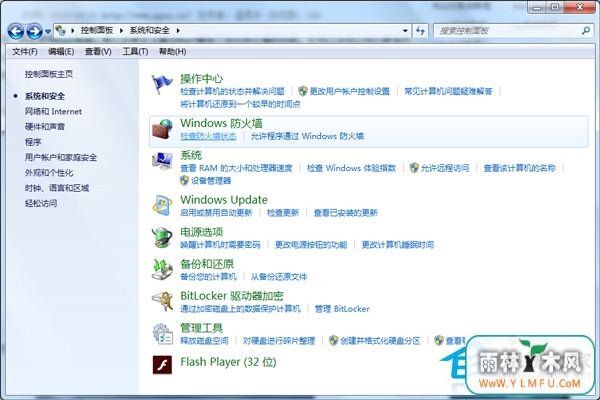
Task: Click 允许程序通过 Windows 防火墙 link
Action: click(x=307, y=136)
